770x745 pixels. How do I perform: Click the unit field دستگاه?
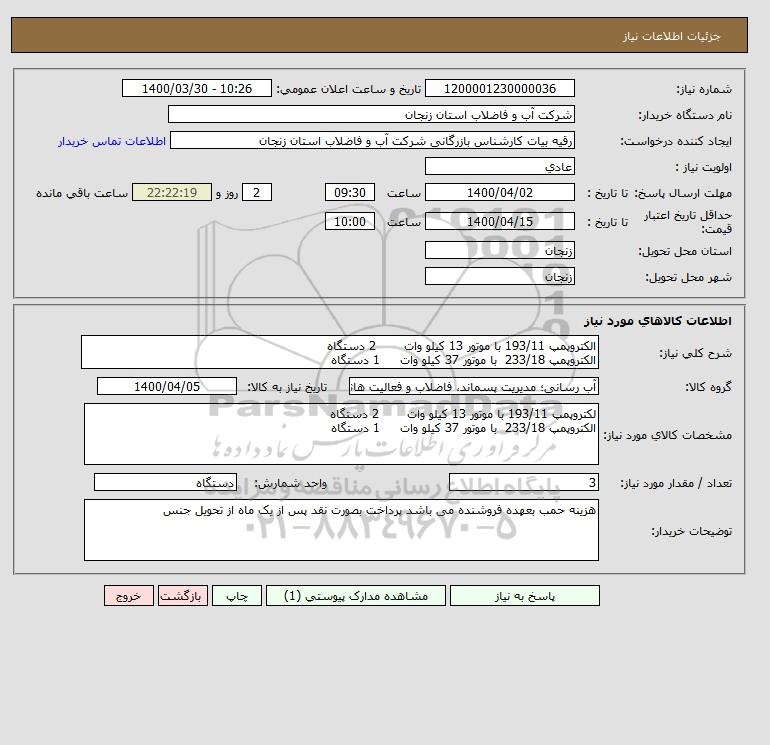point(165,483)
